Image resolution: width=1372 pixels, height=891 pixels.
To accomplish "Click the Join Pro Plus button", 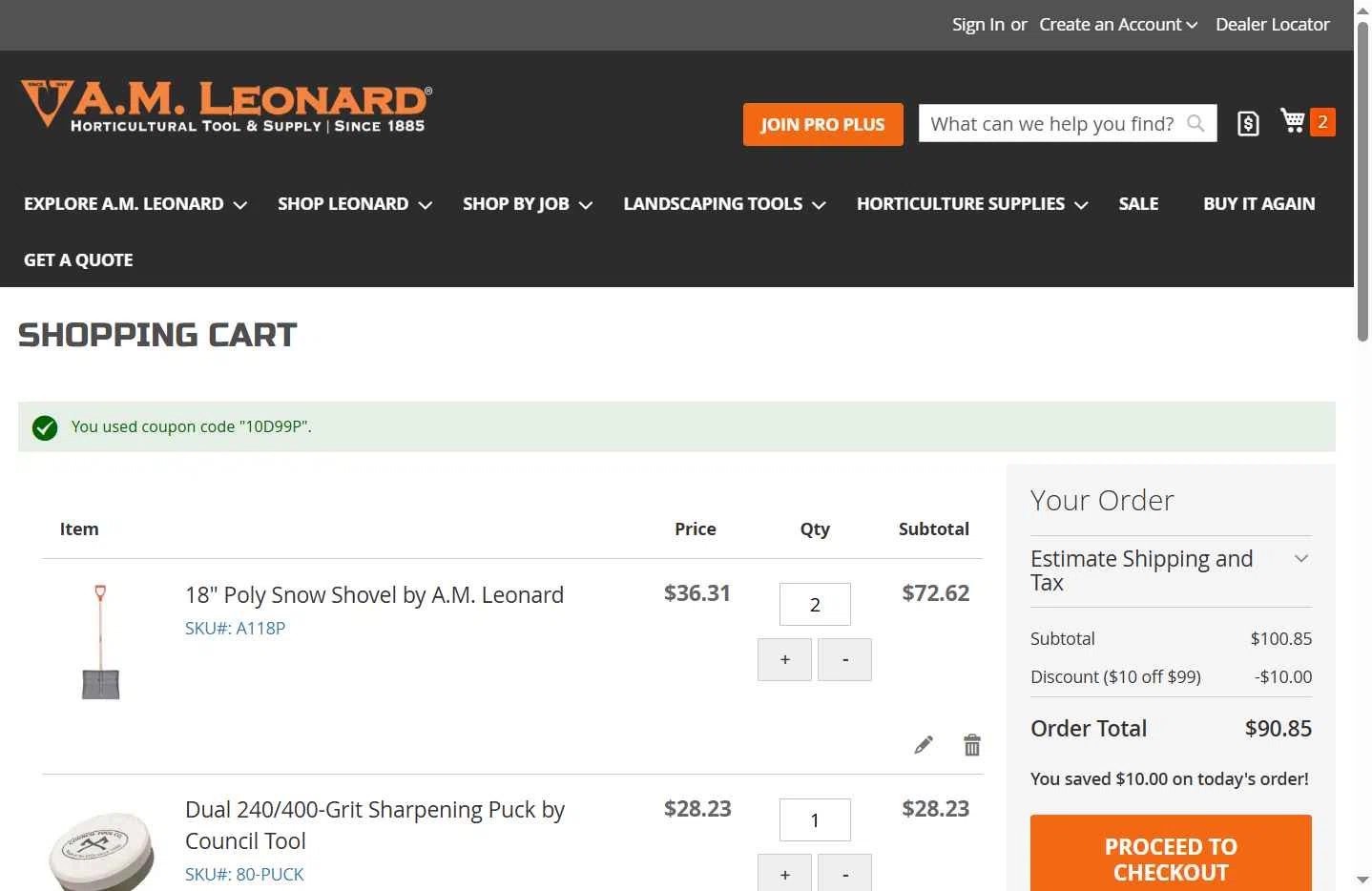I will coord(822,124).
